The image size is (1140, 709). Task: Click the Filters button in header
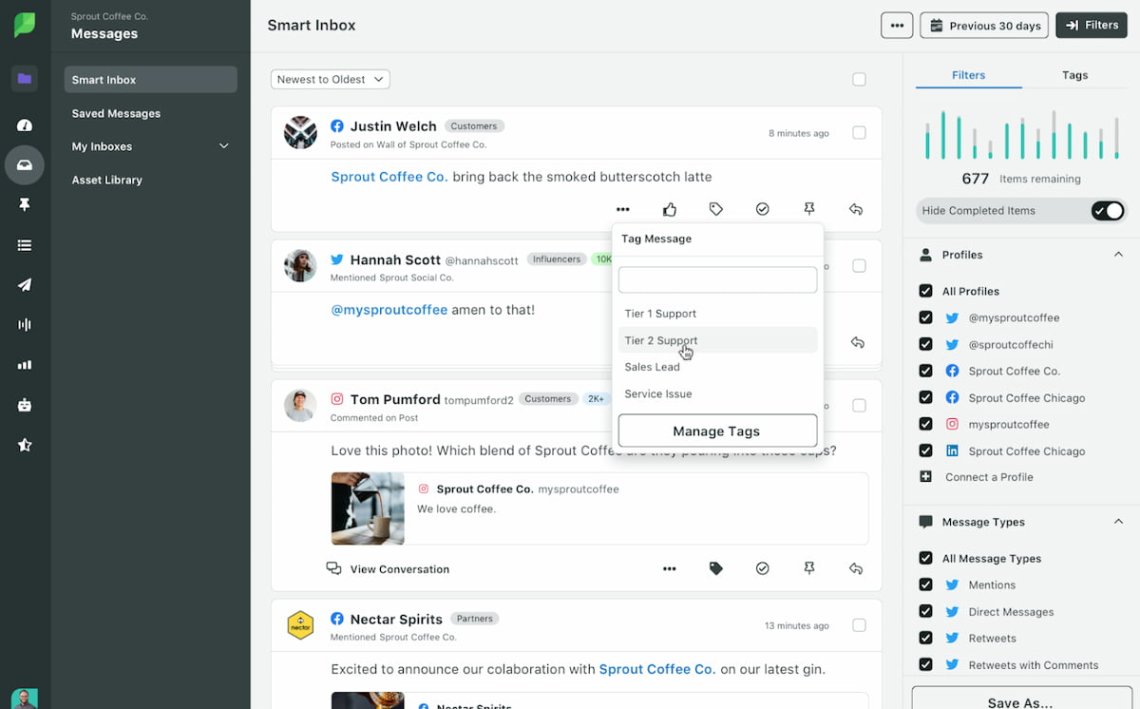click(x=1091, y=25)
